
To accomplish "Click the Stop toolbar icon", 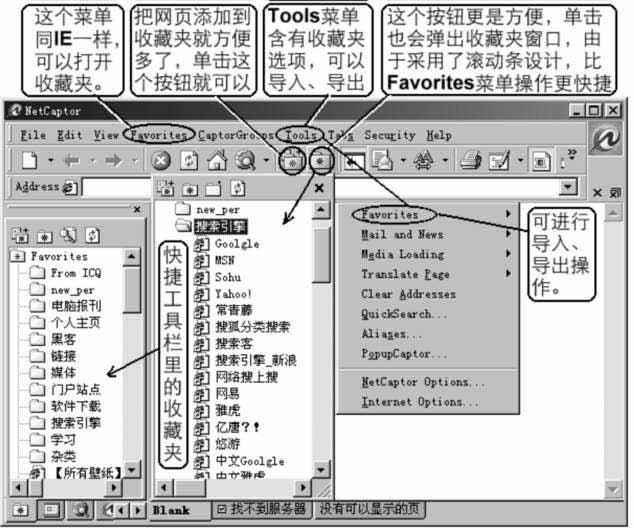I will [161, 161].
